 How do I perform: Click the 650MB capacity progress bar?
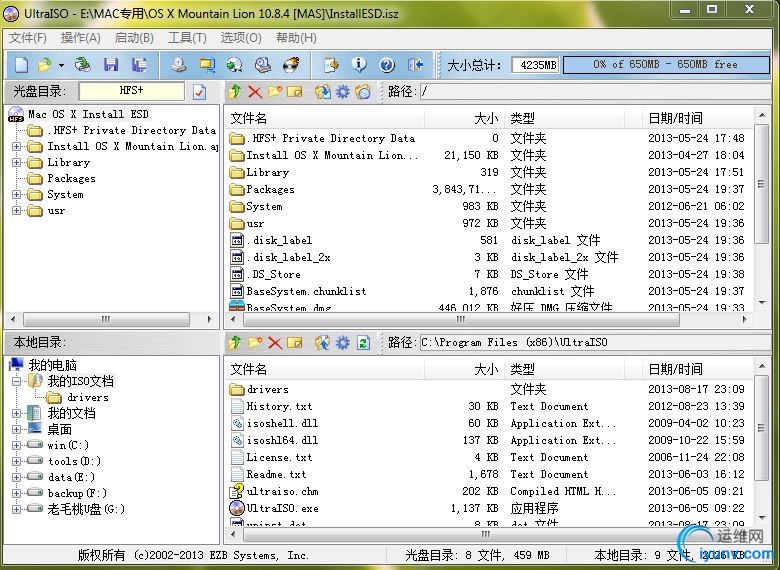666,65
